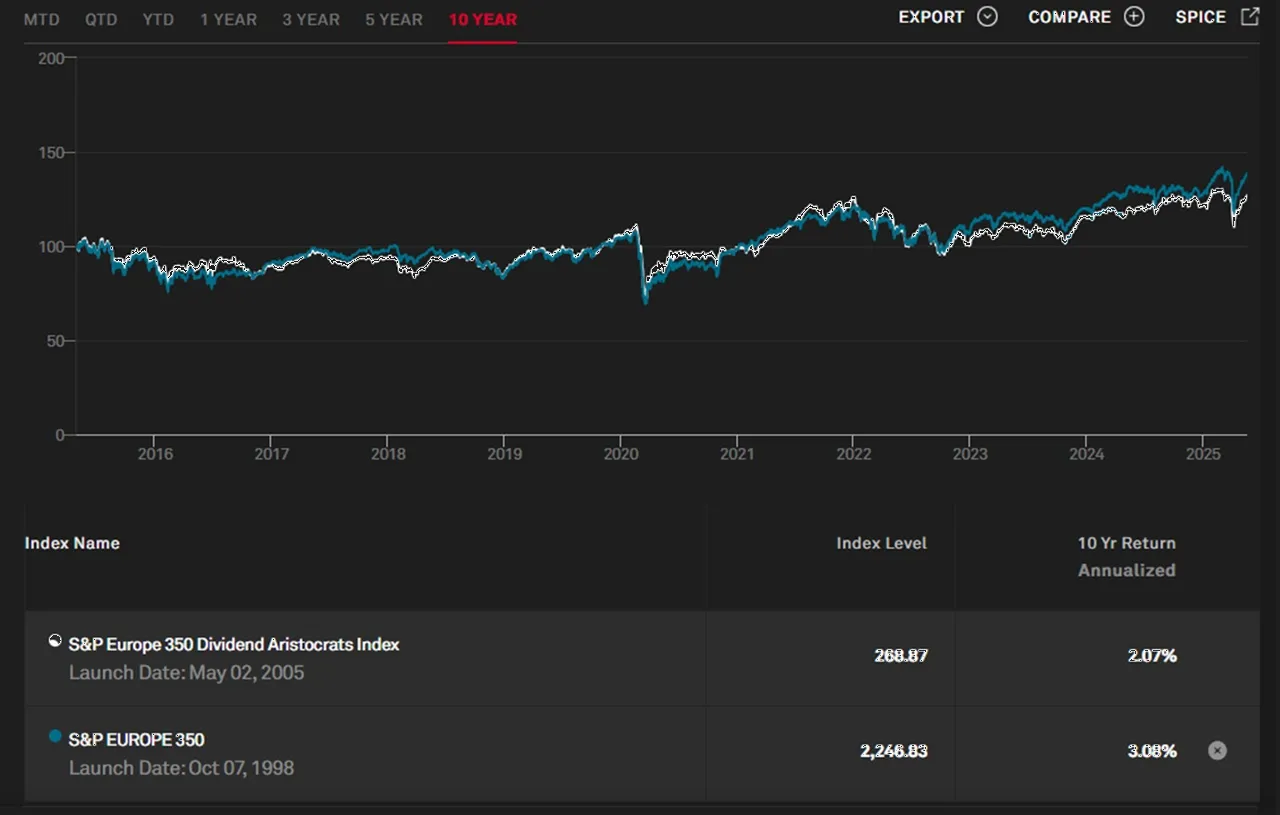Click the white legend dot for Dividend Aristocrats
Screen dimensions: 1280x815
pos(55,641)
